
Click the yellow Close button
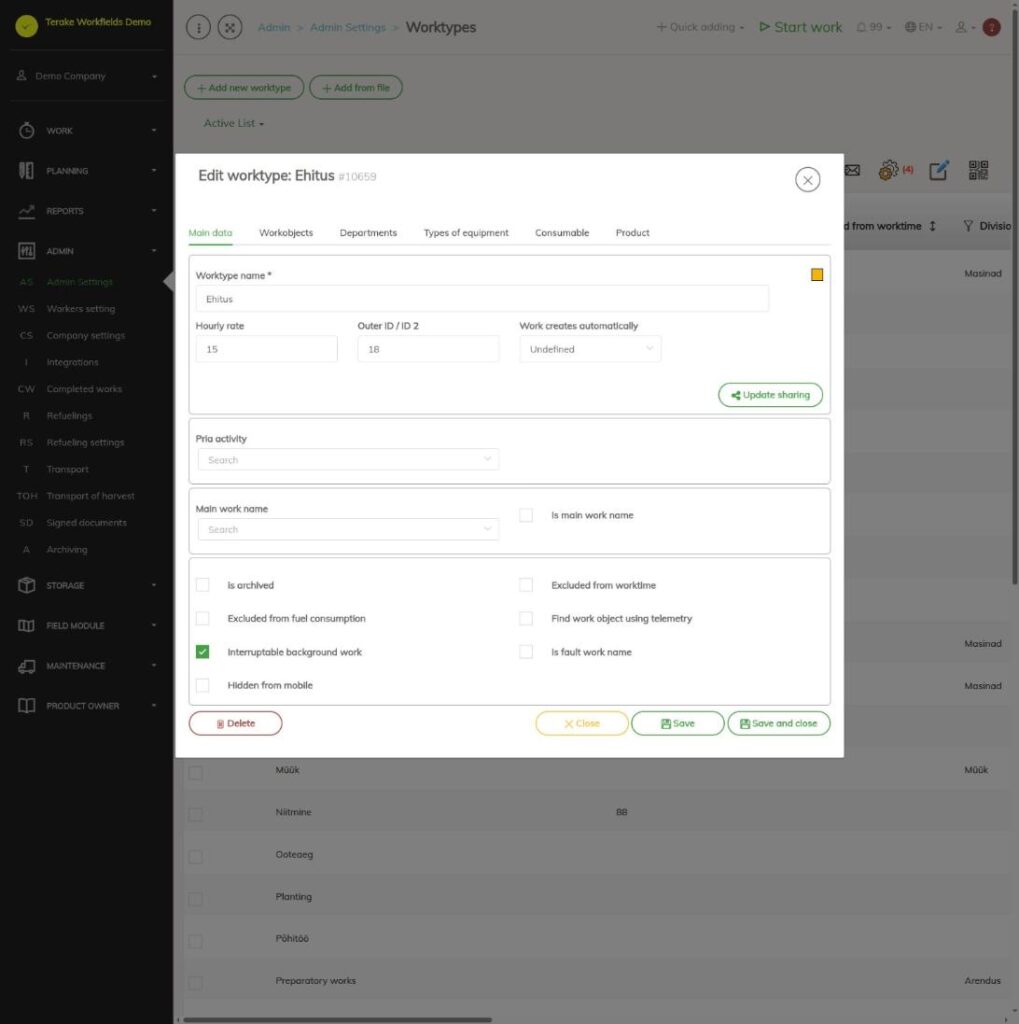pyautogui.click(x=581, y=724)
